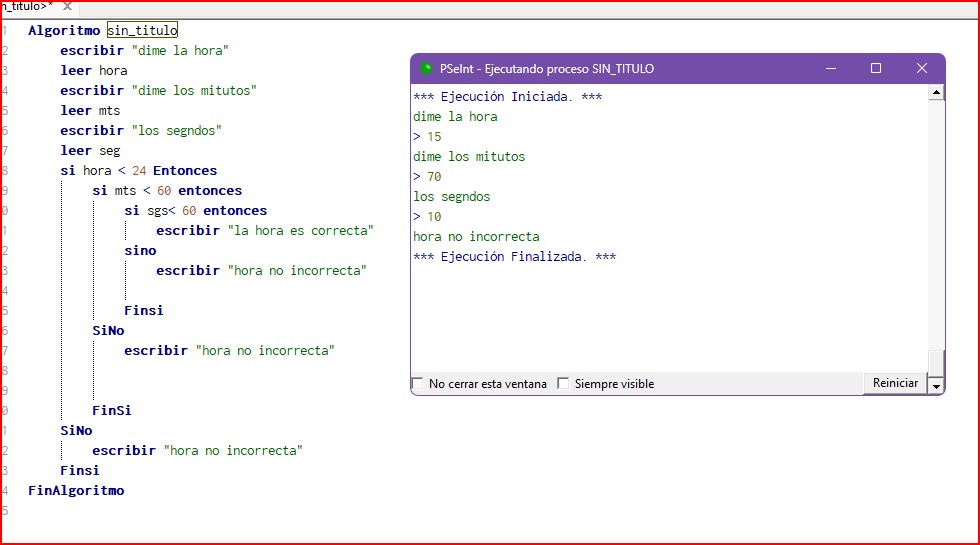The height and width of the screenshot is (545, 980).
Task: Click the 'si hora < 24 Entonces' line
Action: 138,171
